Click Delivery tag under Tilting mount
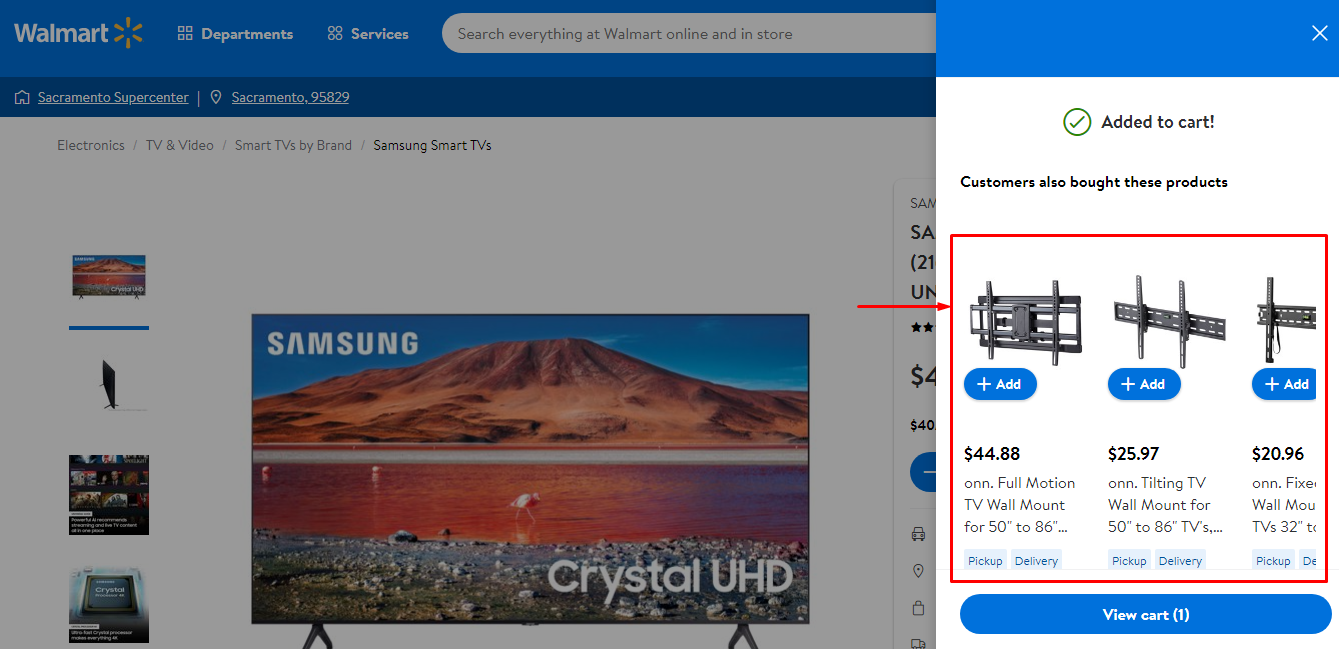The width and height of the screenshot is (1339, 649). tap(1180, 560)
